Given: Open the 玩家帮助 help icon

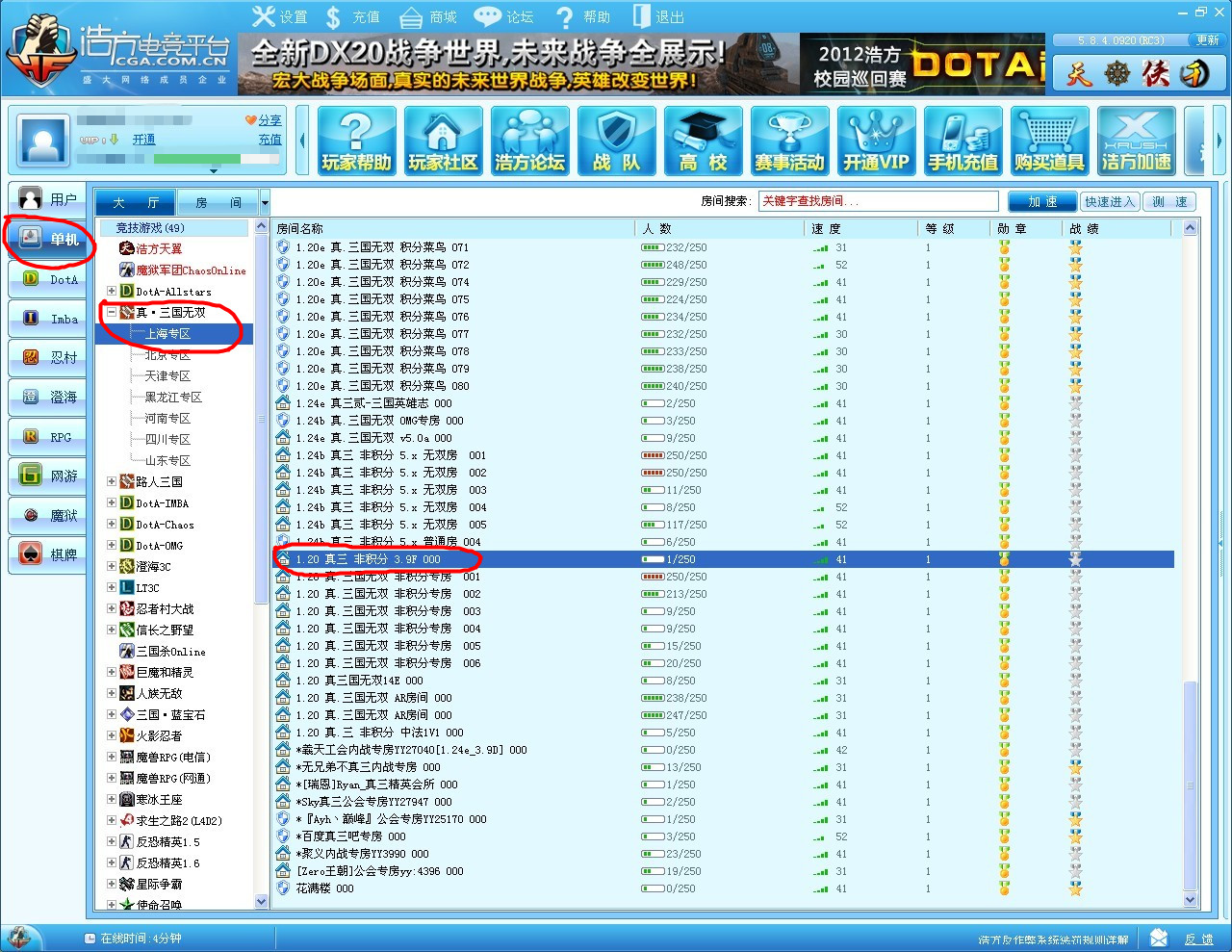Looking at the screenshot, I should tap(356, 141).
